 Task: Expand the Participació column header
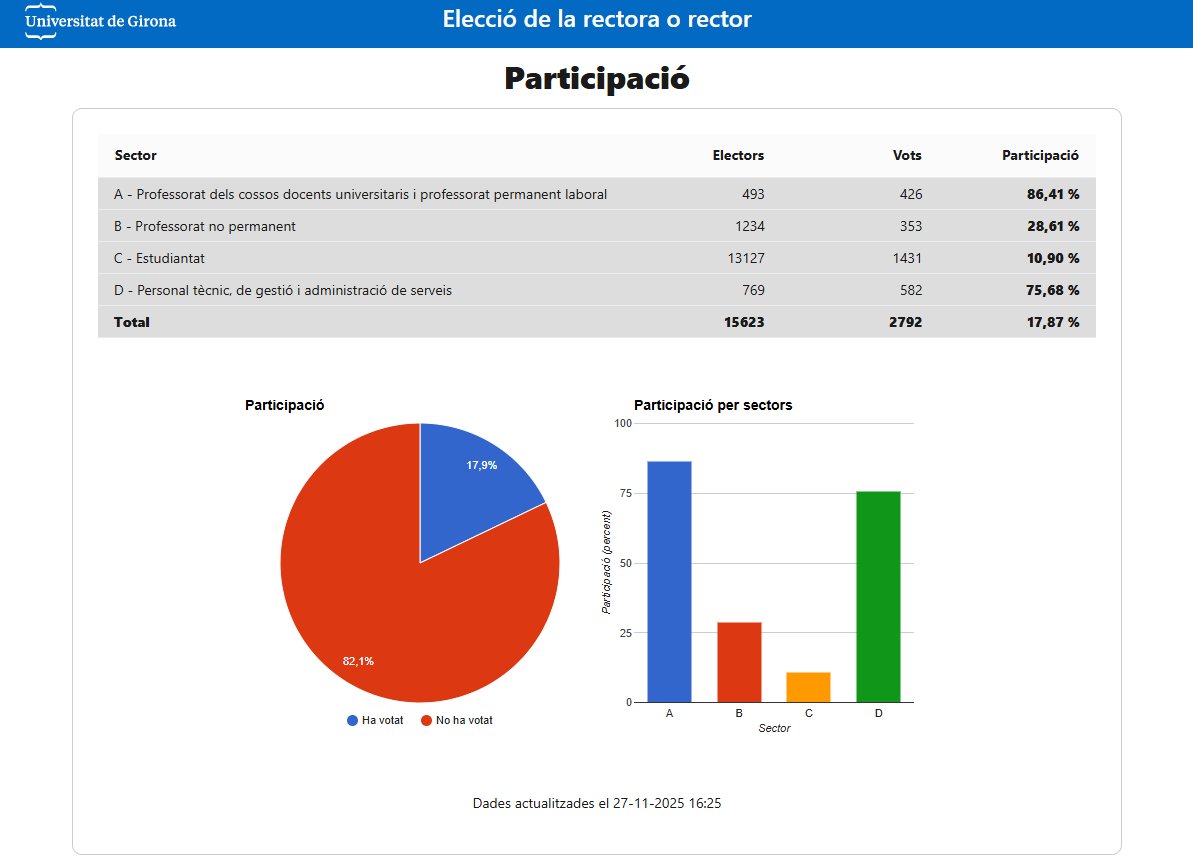point(1041,155)
